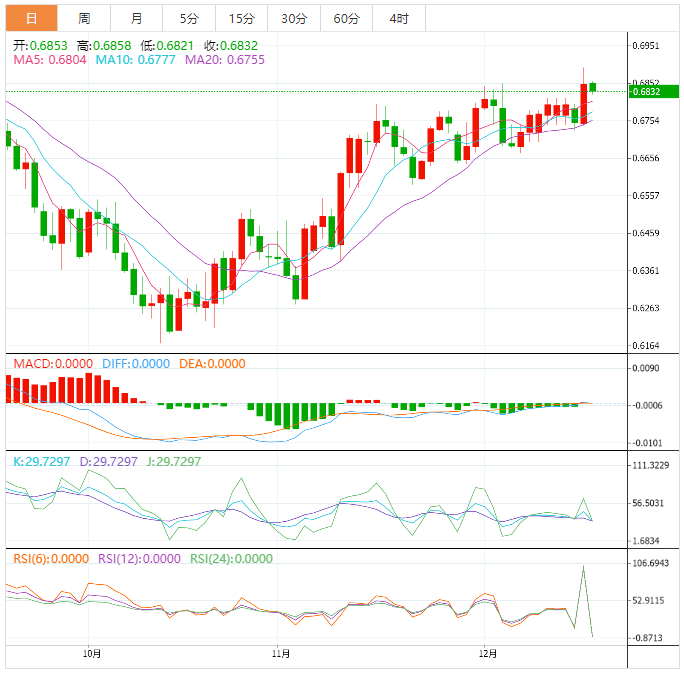Switch to the 周 weekly tab
This screenshot has width=684, height=679.
84,18
